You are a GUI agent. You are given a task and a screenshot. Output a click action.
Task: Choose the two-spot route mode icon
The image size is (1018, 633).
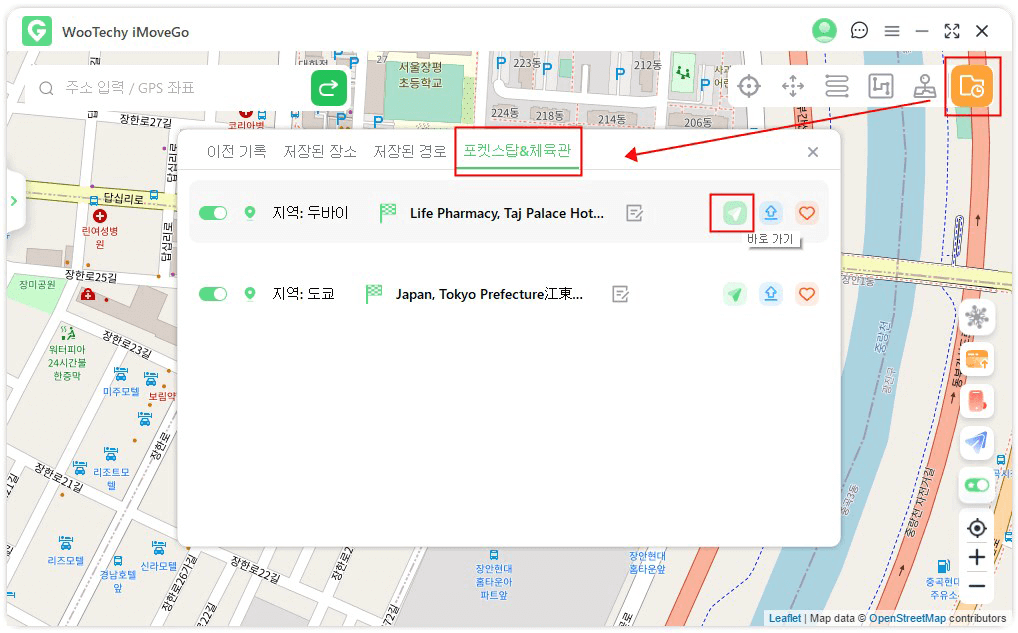tap(837, 86)
